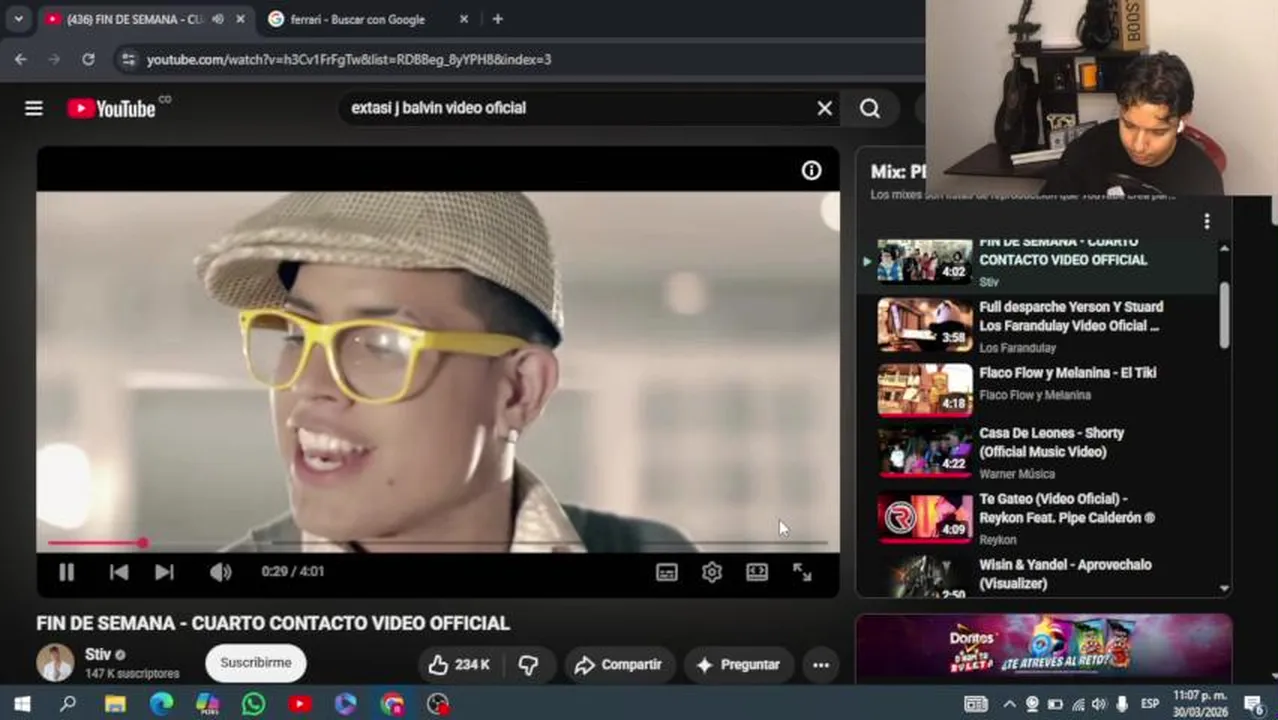Go back in the browser

pyautogui.click(x=21, y=60)
